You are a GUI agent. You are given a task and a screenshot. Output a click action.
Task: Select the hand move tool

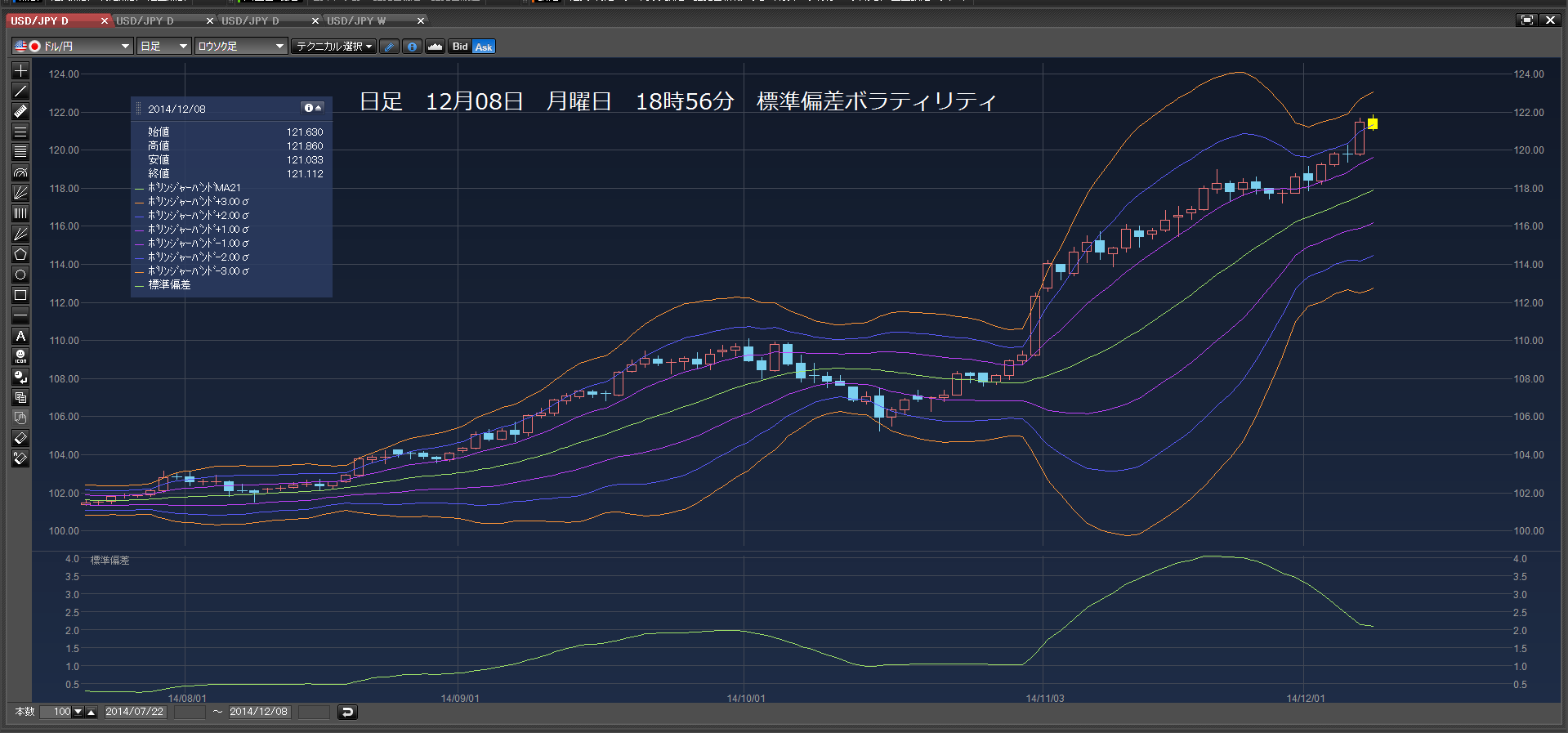tap(20, 418)
